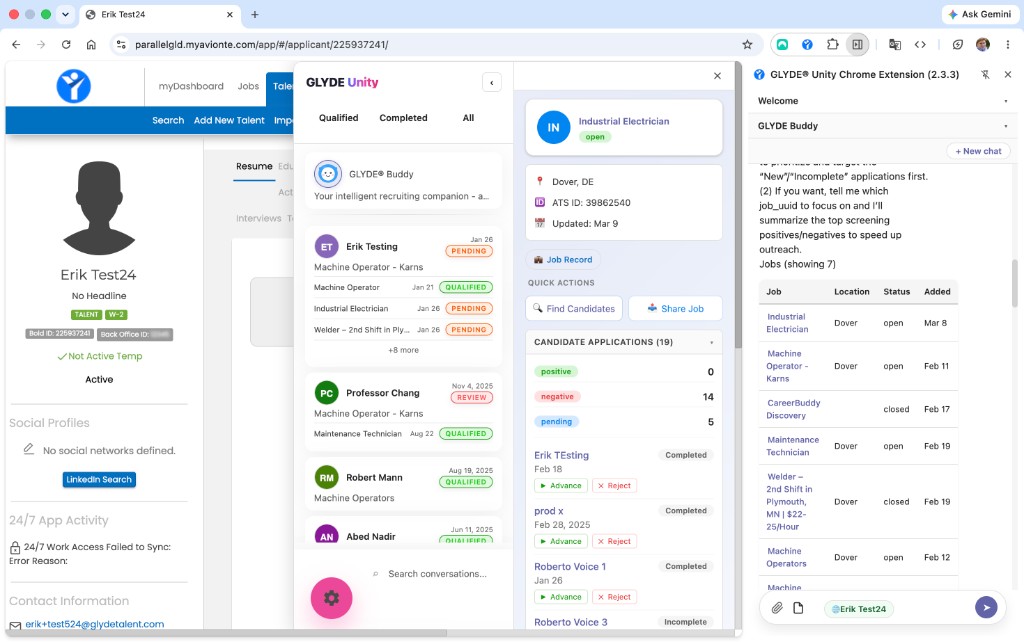Viewport: 1024px width, 642px height.
Task: Show +8 more jobs for Erik Testing
Action: (x=403, y=350)
